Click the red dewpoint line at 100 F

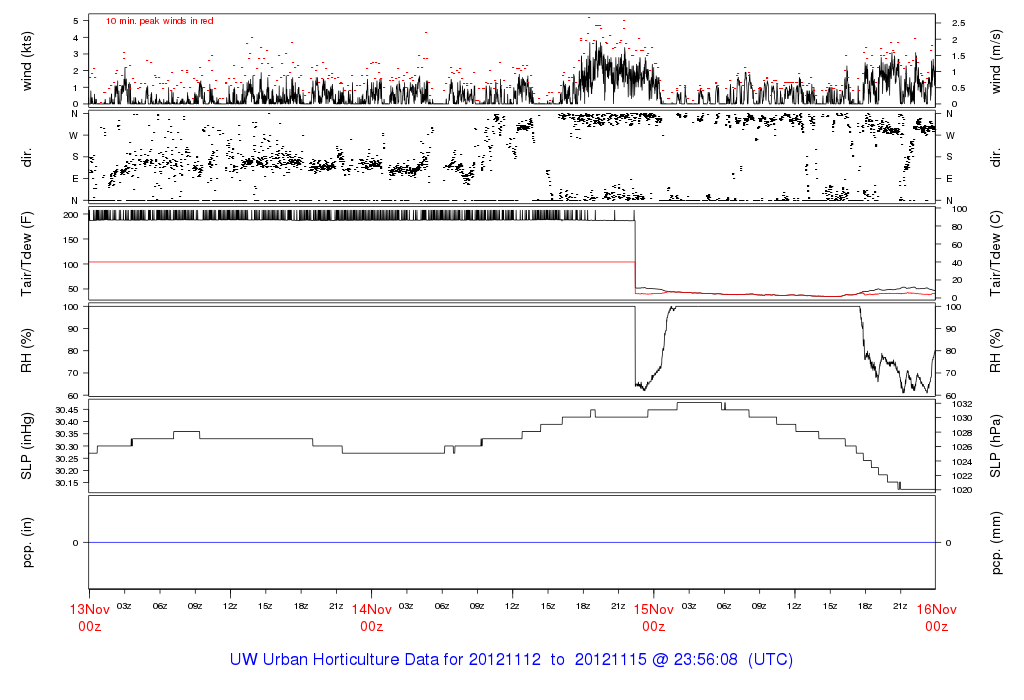pyautogui.click(x=362, y=262)
